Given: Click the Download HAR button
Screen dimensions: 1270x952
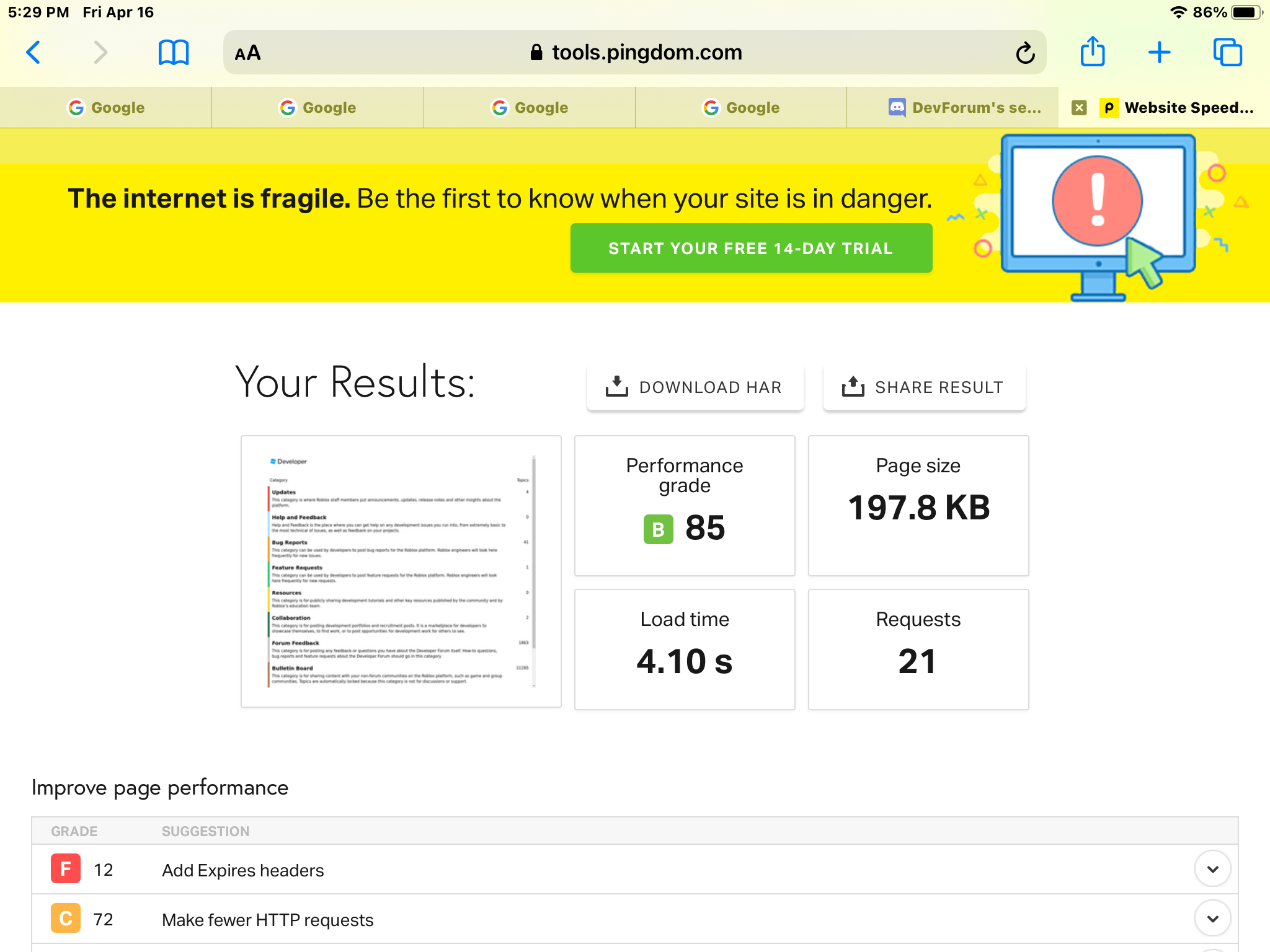Looking at the screenshot, I should coord(695,387).
